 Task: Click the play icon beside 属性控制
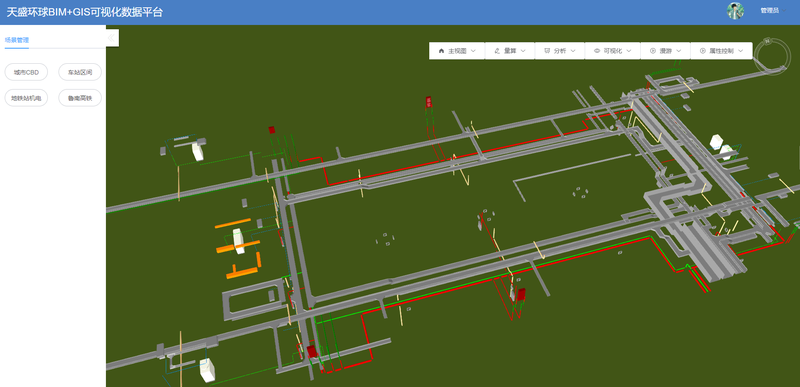click(703, 51)
